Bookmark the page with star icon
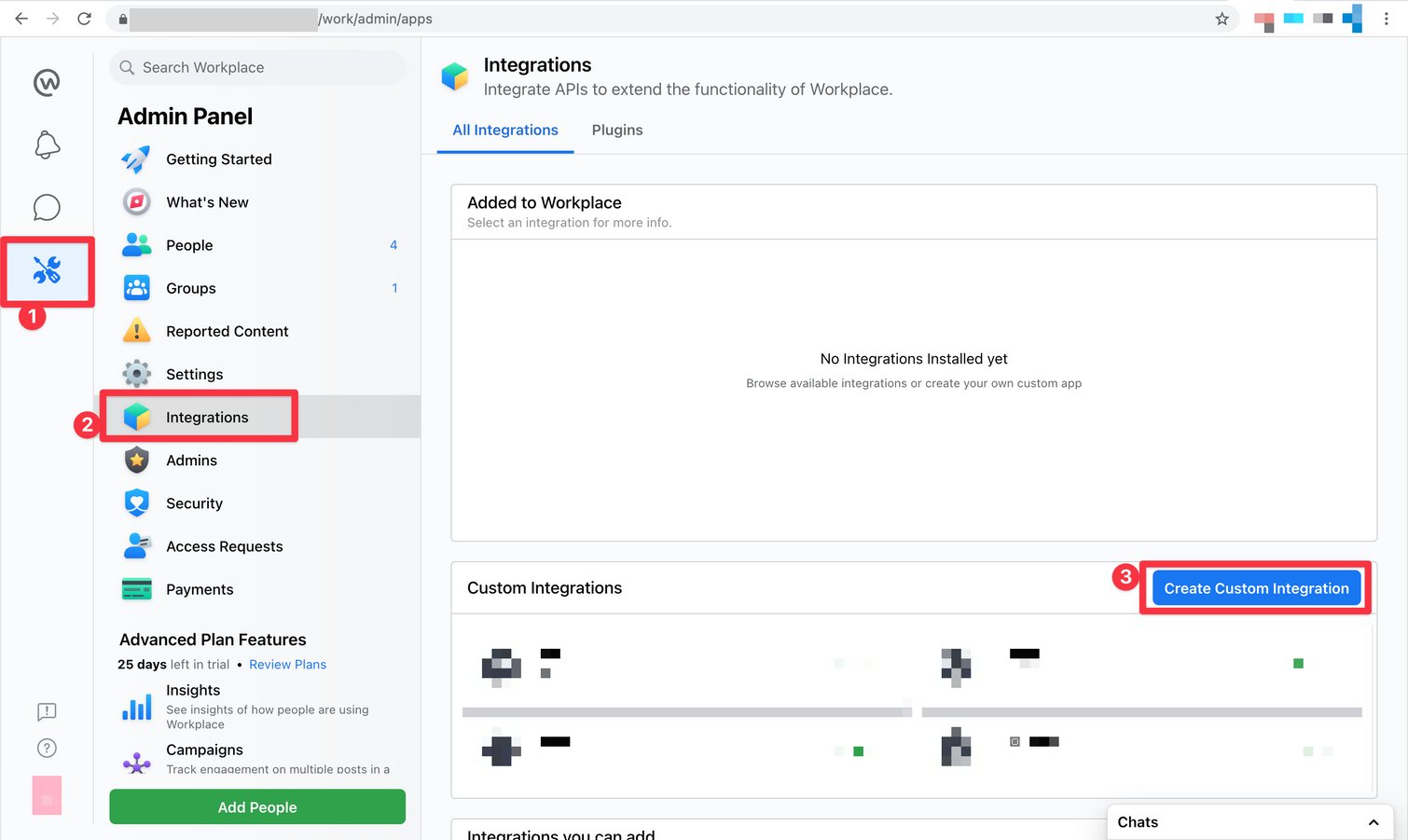 click(1222, 19)
